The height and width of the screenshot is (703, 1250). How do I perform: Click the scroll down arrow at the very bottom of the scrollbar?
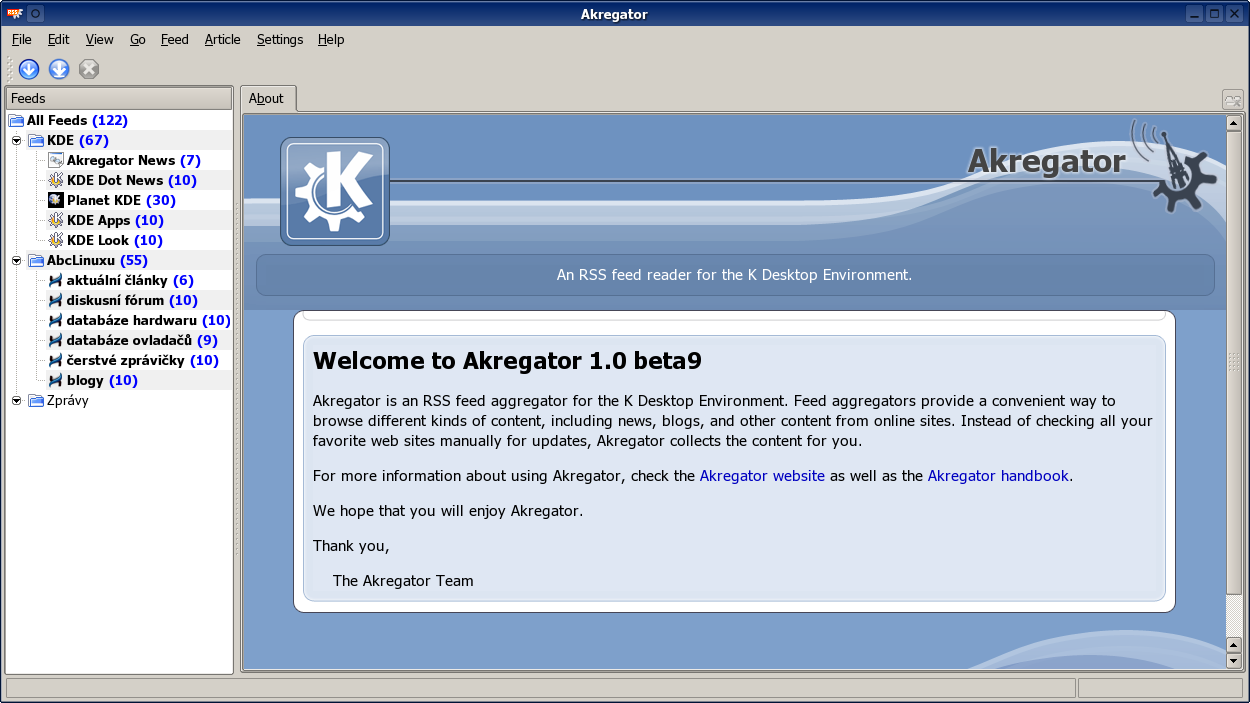[x=1234, y=661]
